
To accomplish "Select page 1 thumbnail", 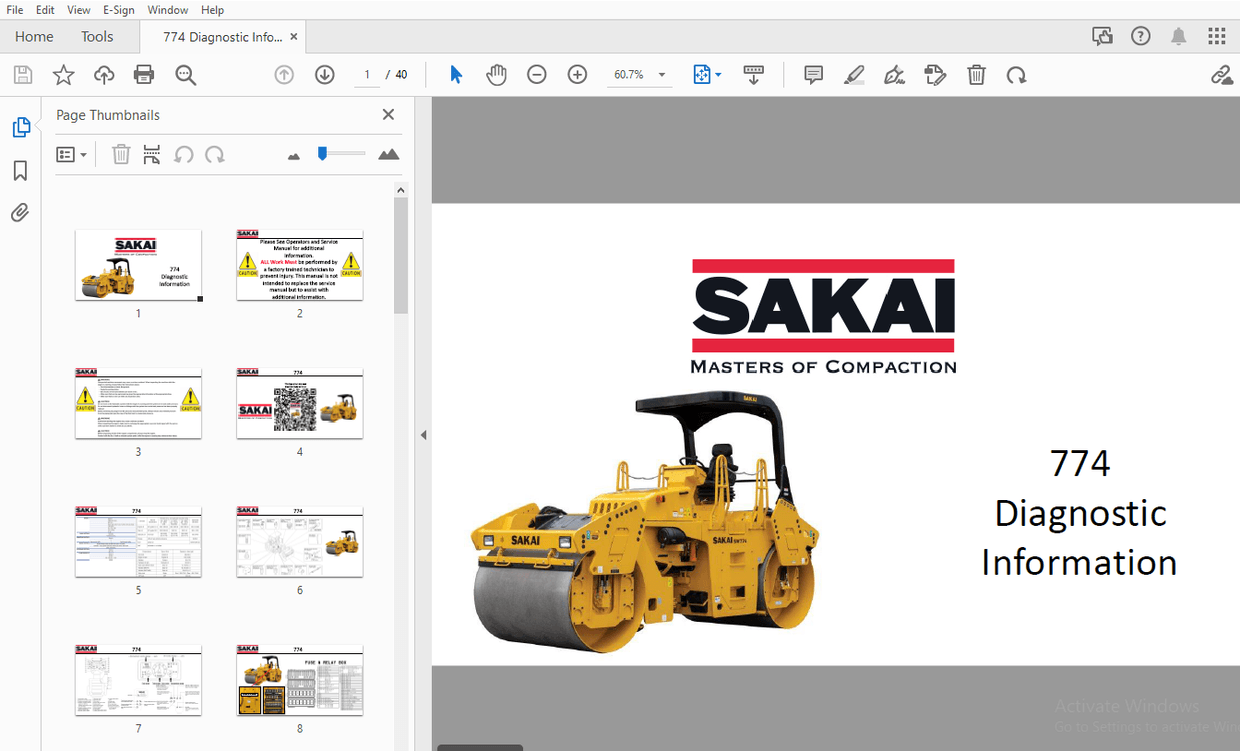I will (x=138, y=265).
